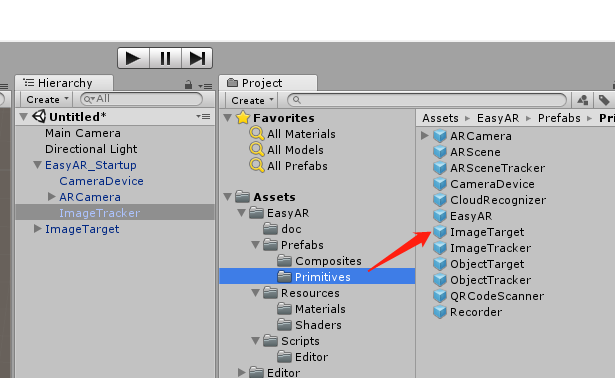Expand the ARCamera prefab arrow
615x378 pixels.
[x=424, y=136]
